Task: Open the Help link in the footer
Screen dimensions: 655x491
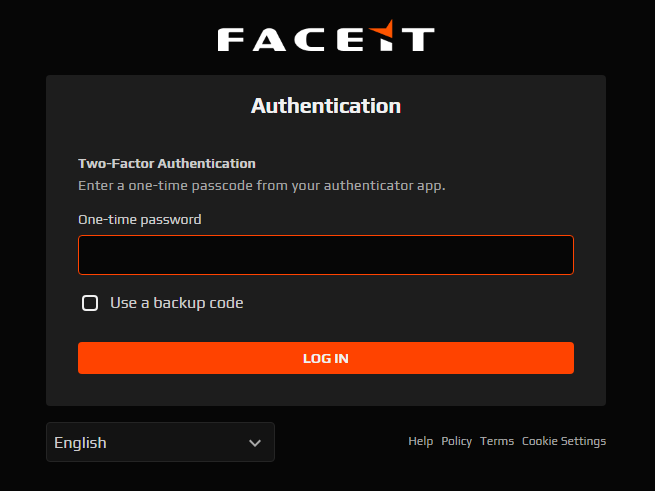Action: click(x=421, y=441)
